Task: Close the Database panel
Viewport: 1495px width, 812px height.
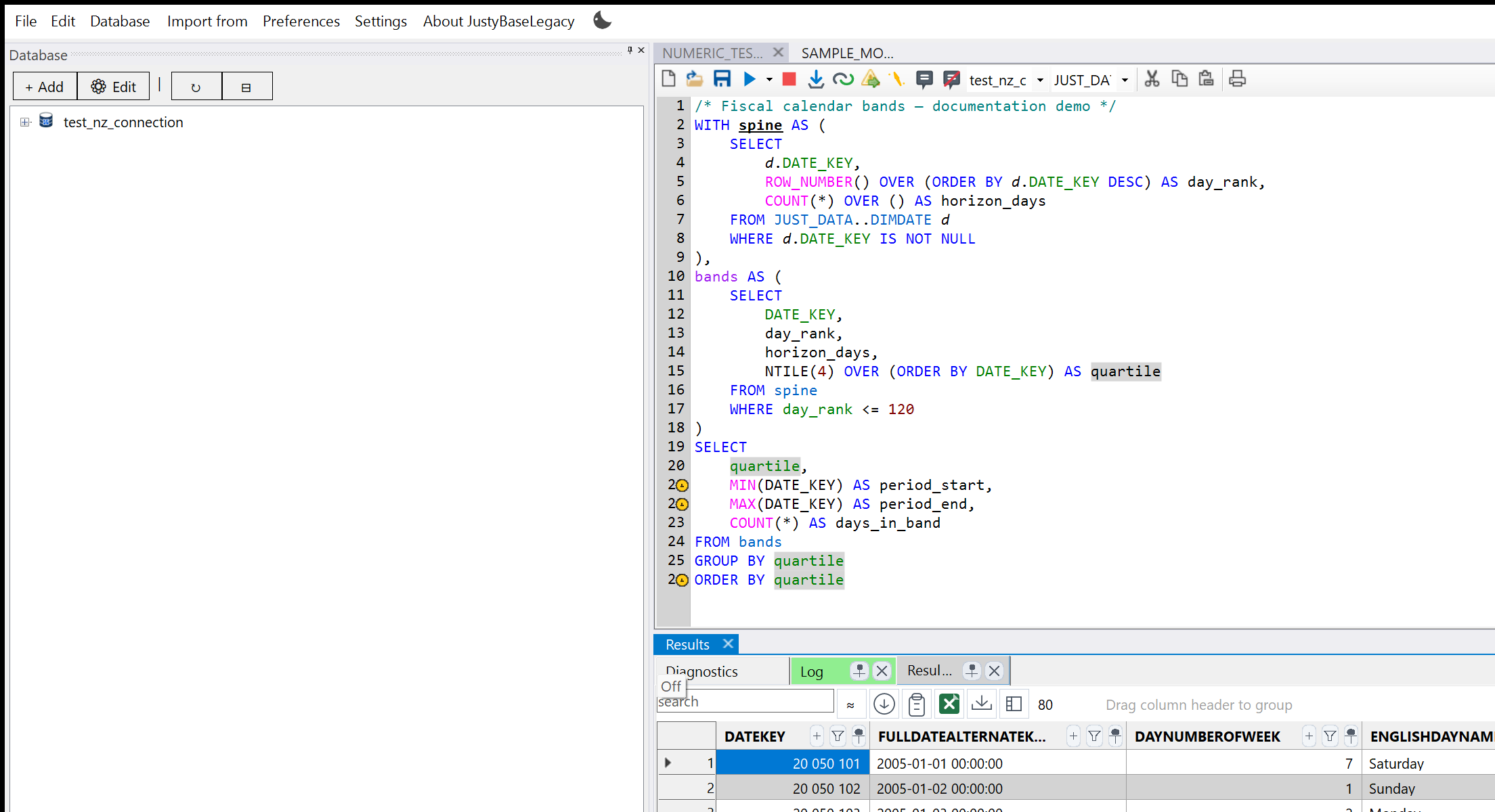Action: click(x=641, y=50)
